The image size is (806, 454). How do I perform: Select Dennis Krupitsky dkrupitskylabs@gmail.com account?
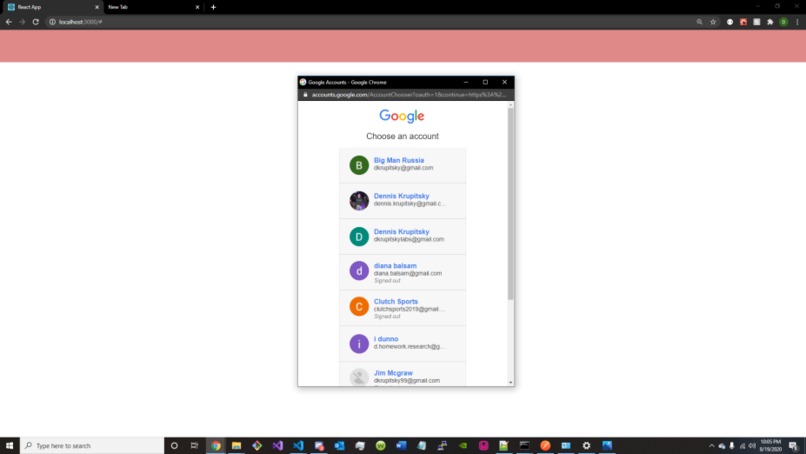tap(402, 237)
